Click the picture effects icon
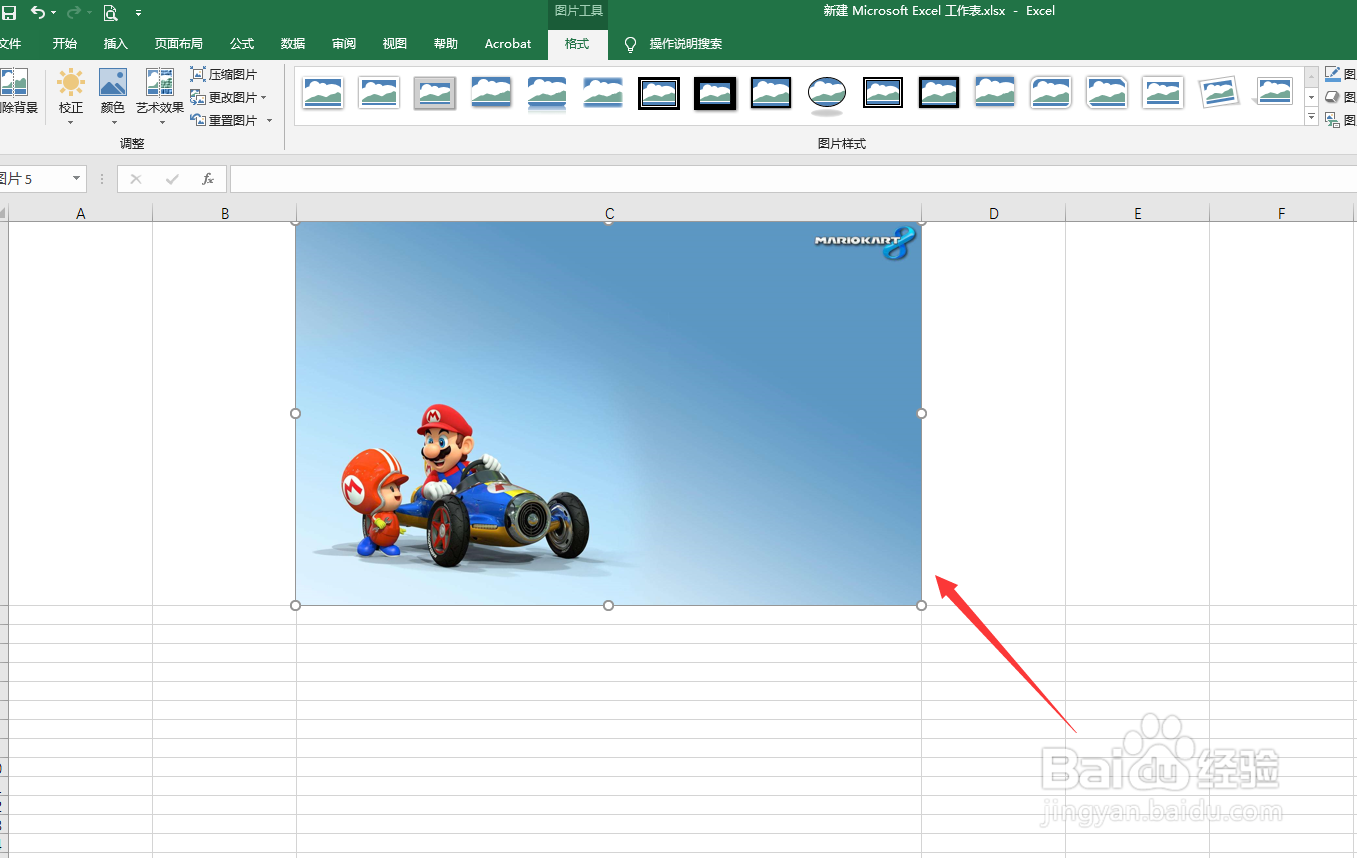Viewport: 1357px width, 858px height. click(x=1332, y=97)
